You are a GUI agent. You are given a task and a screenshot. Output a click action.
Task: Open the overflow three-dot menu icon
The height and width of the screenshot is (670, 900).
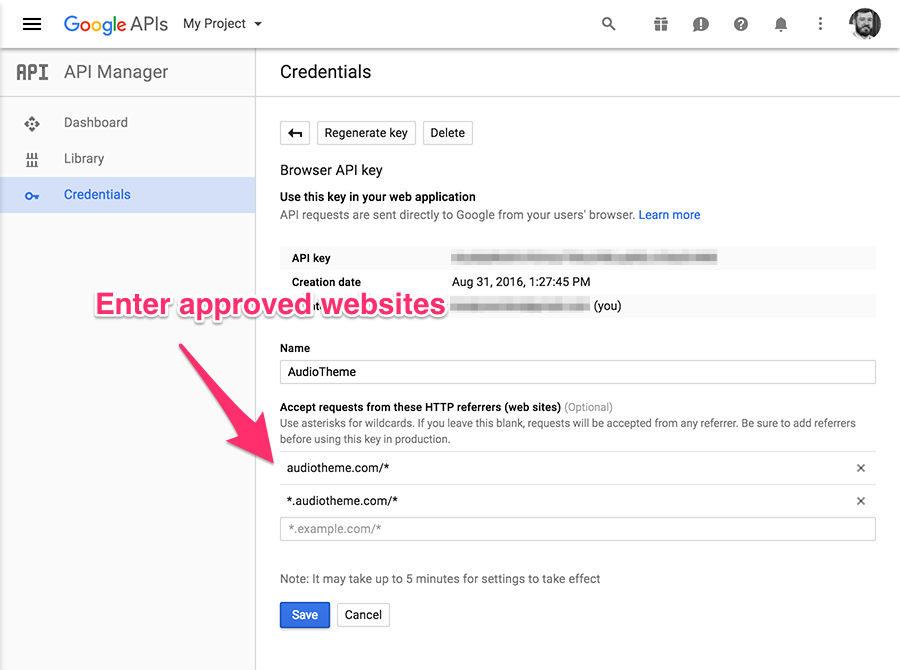[x=820, y=24]
